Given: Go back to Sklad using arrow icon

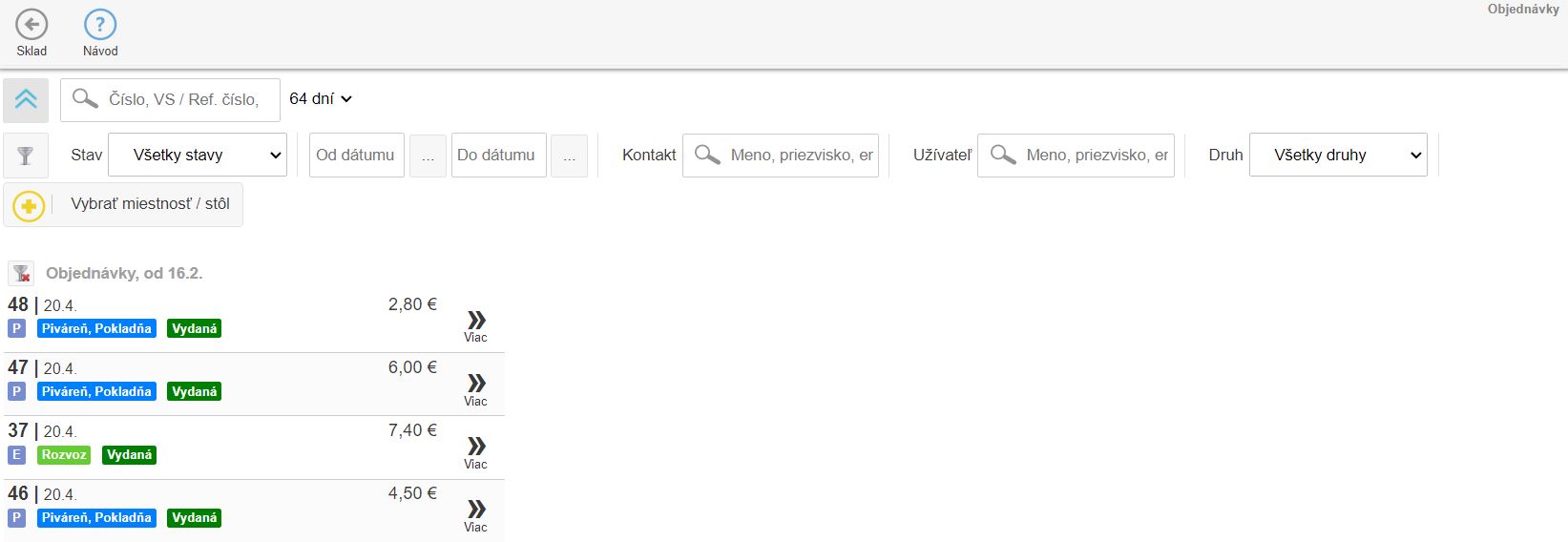Looking at the screenshot, I should (x=31, y=26).
